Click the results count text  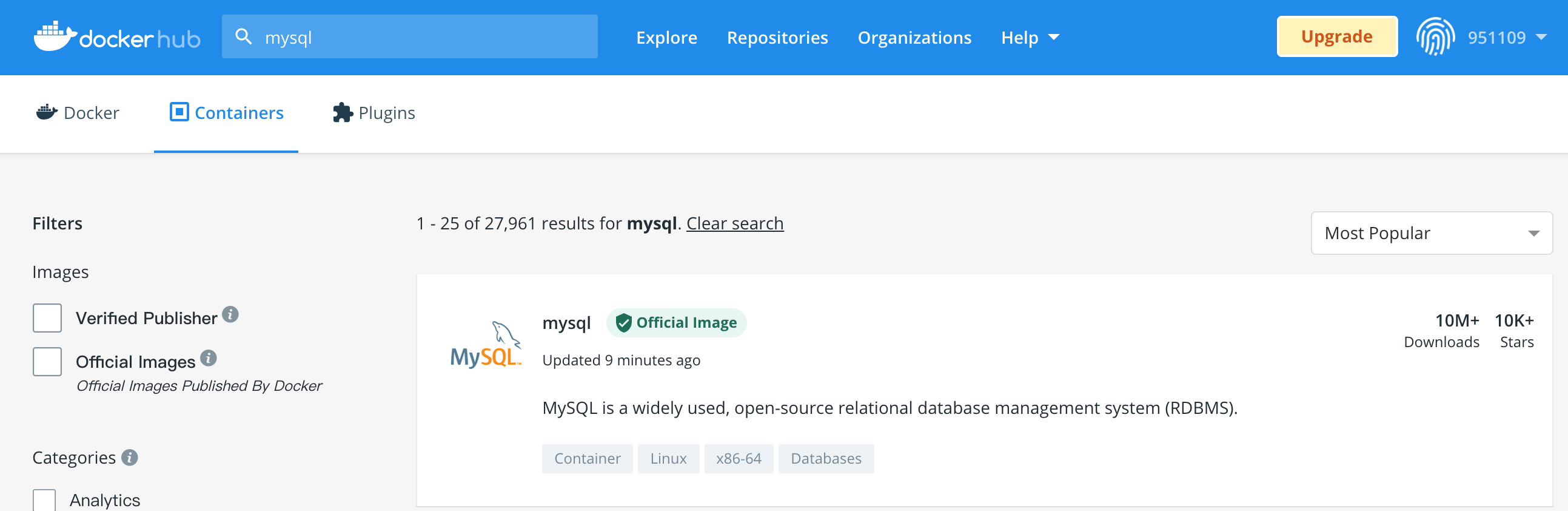point(548,223)
